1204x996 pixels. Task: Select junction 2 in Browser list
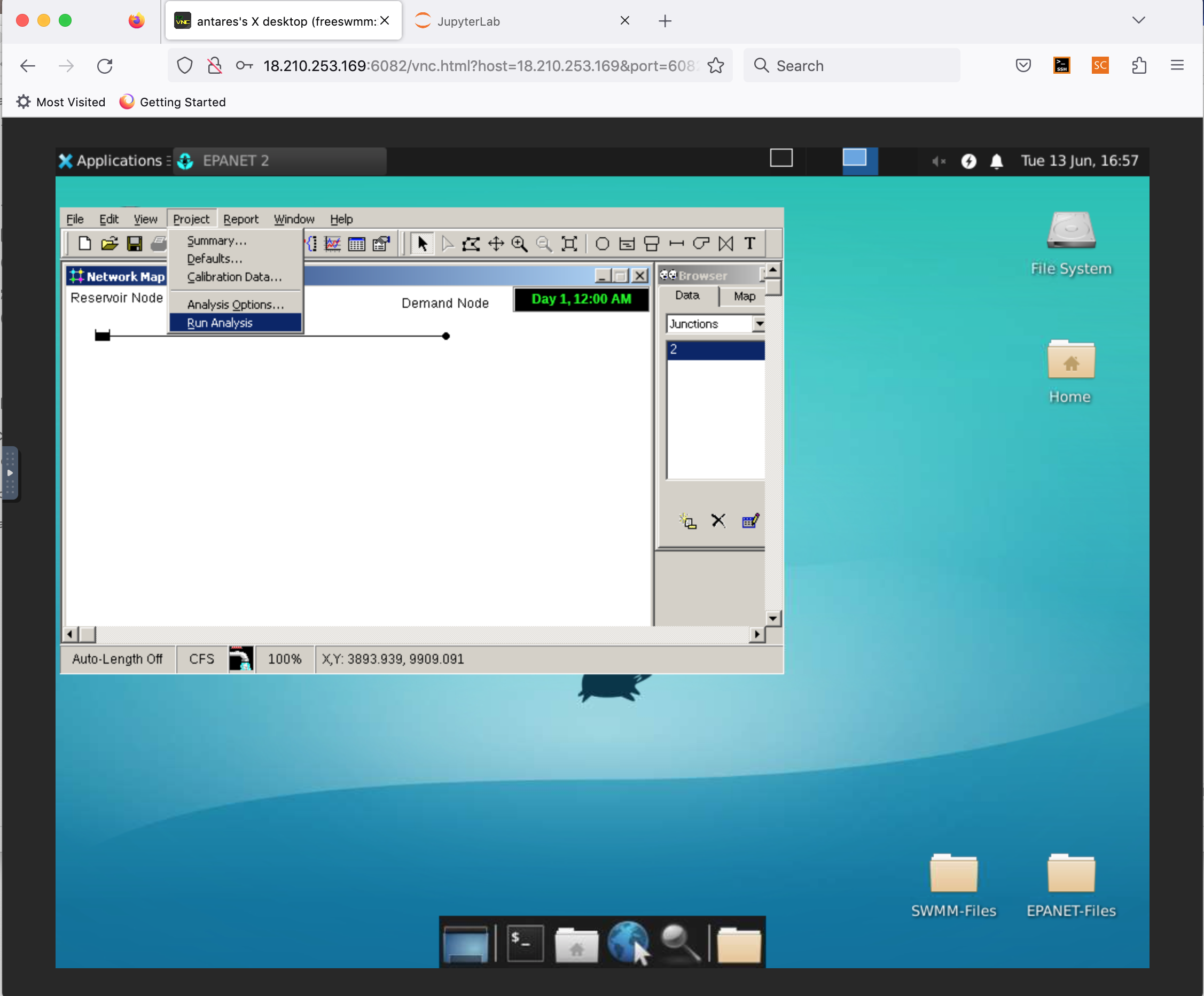(716, 350)
